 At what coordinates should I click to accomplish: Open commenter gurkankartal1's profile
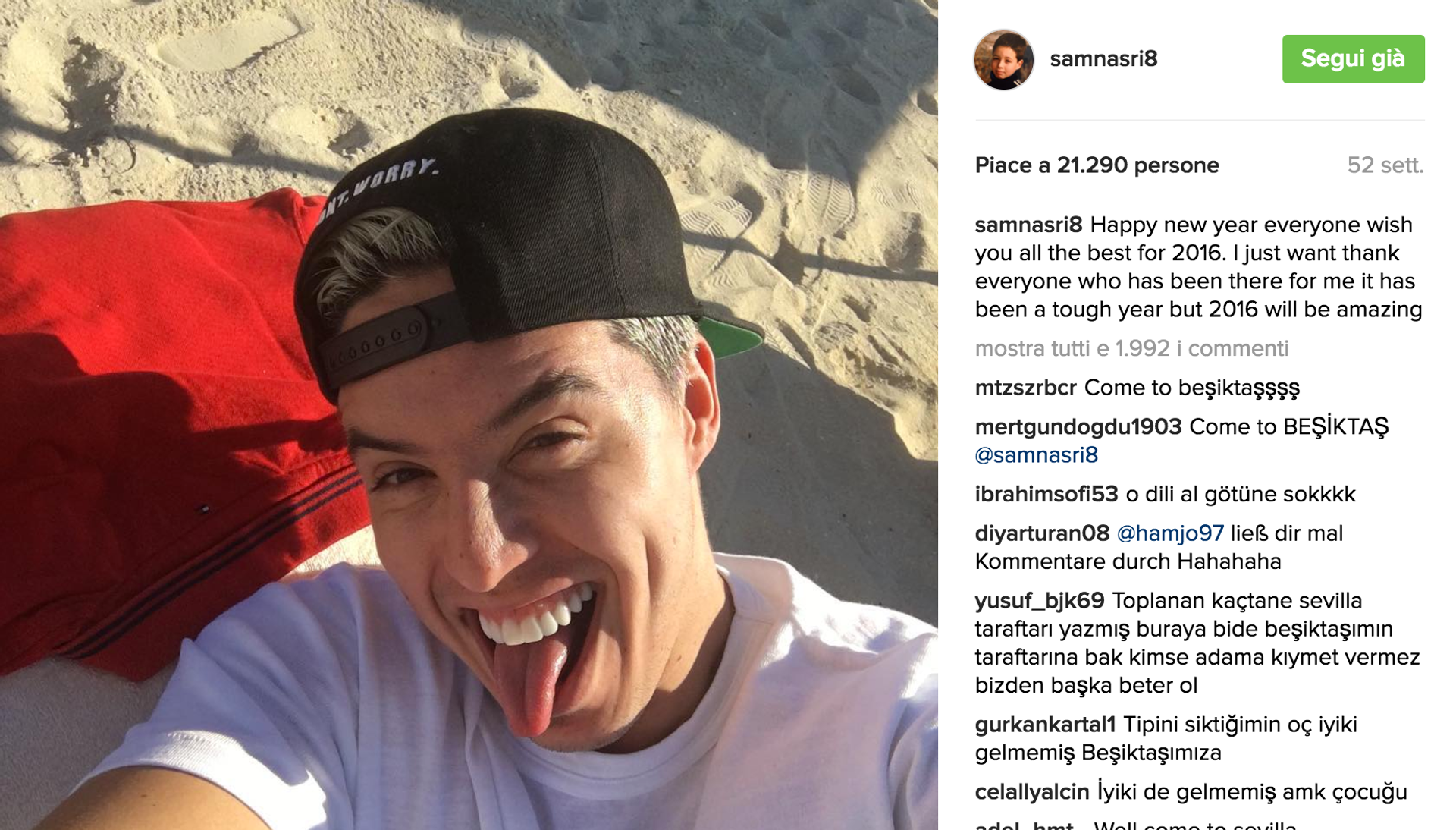(x=1045, y=725)
